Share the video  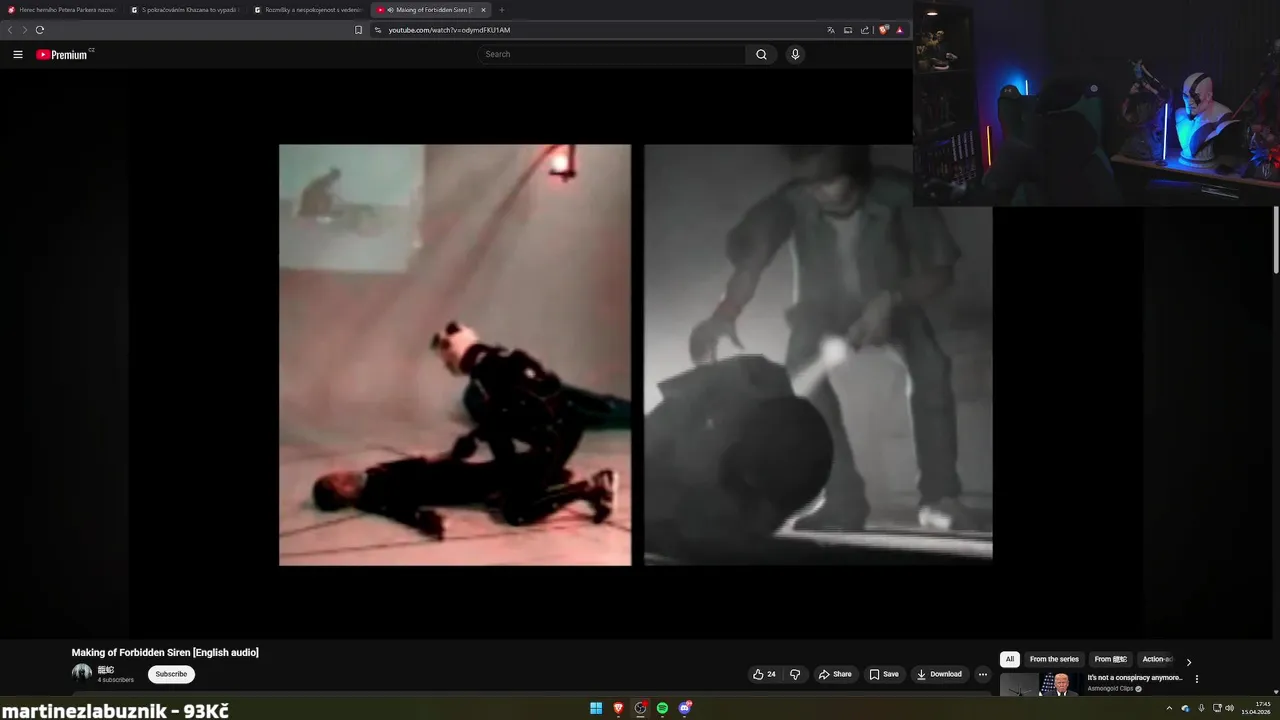pos(835,674)
